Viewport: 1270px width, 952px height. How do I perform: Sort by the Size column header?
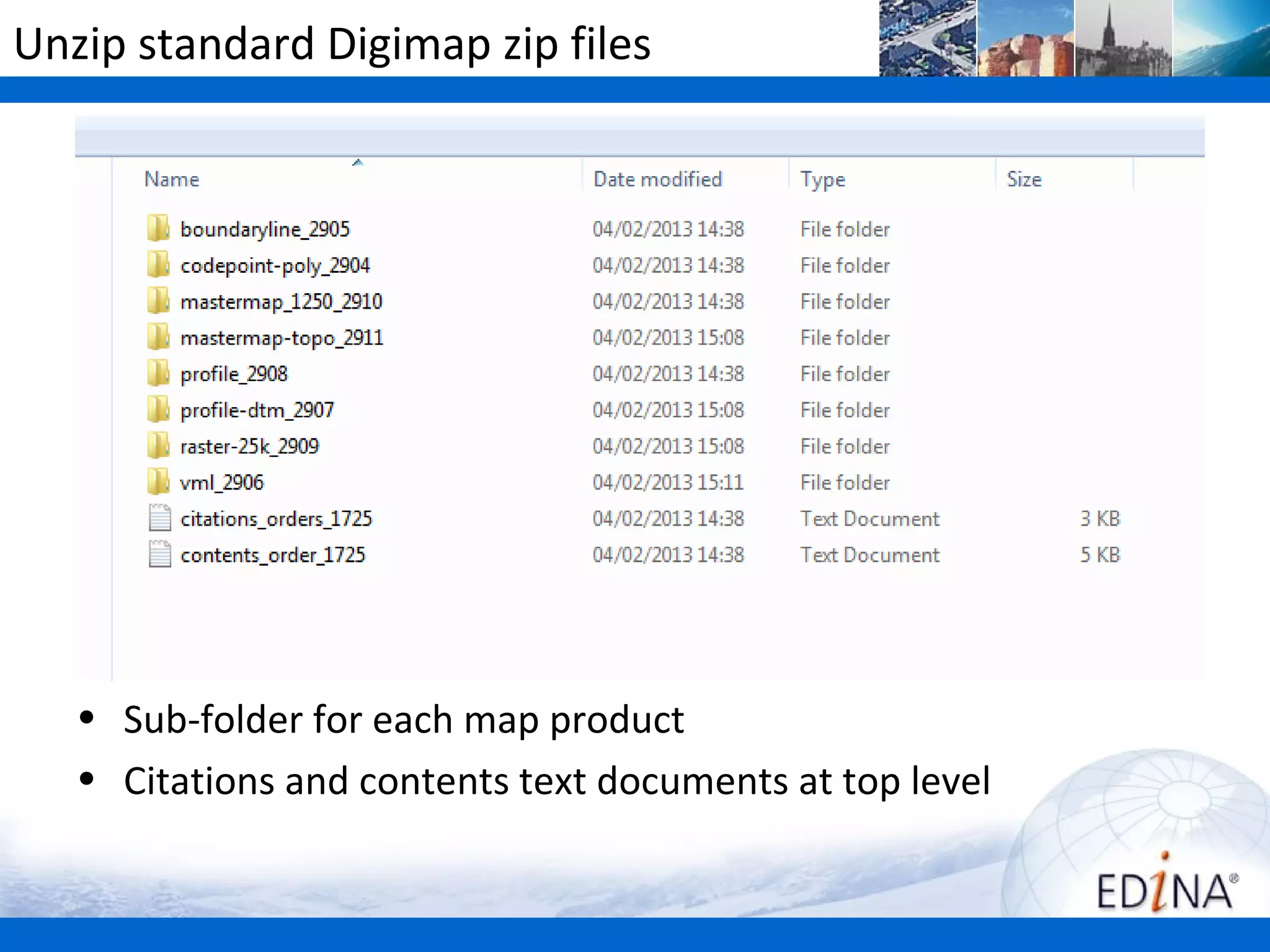click(1024, 179)
